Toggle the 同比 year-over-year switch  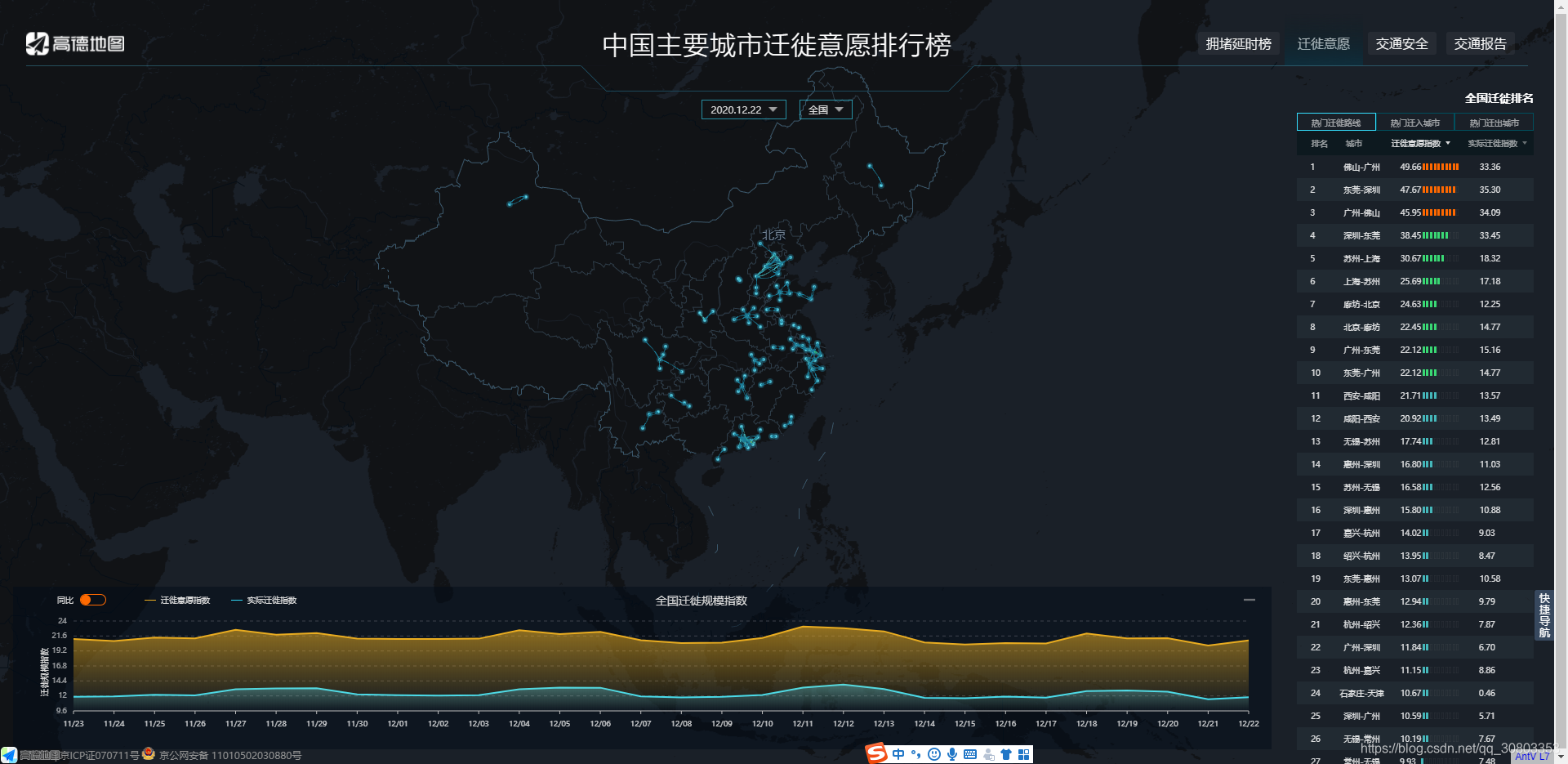tap(93, 600)
